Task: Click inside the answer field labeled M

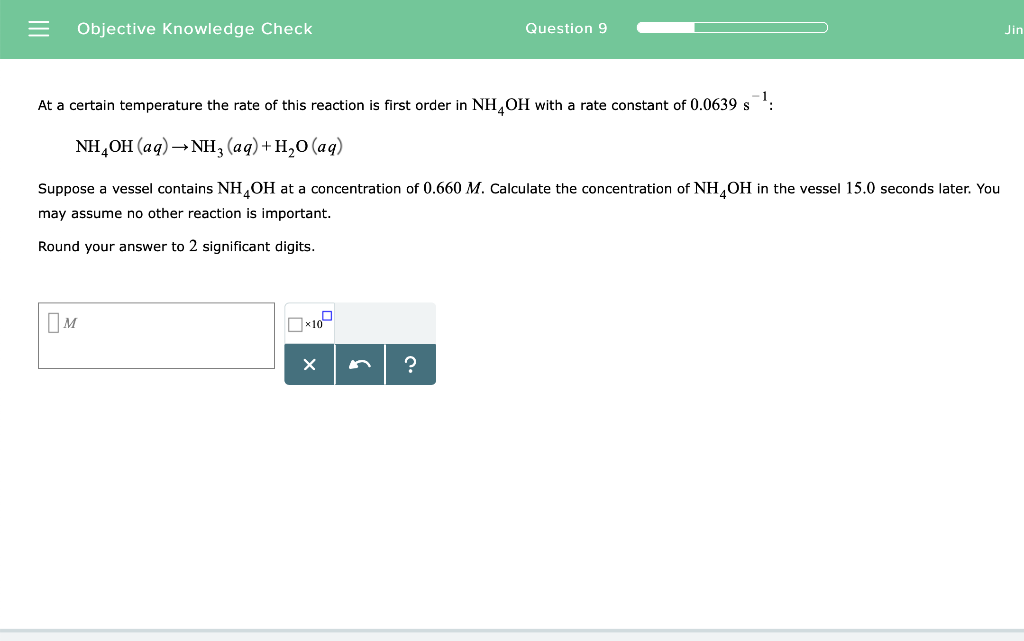Action: point(156,335)
